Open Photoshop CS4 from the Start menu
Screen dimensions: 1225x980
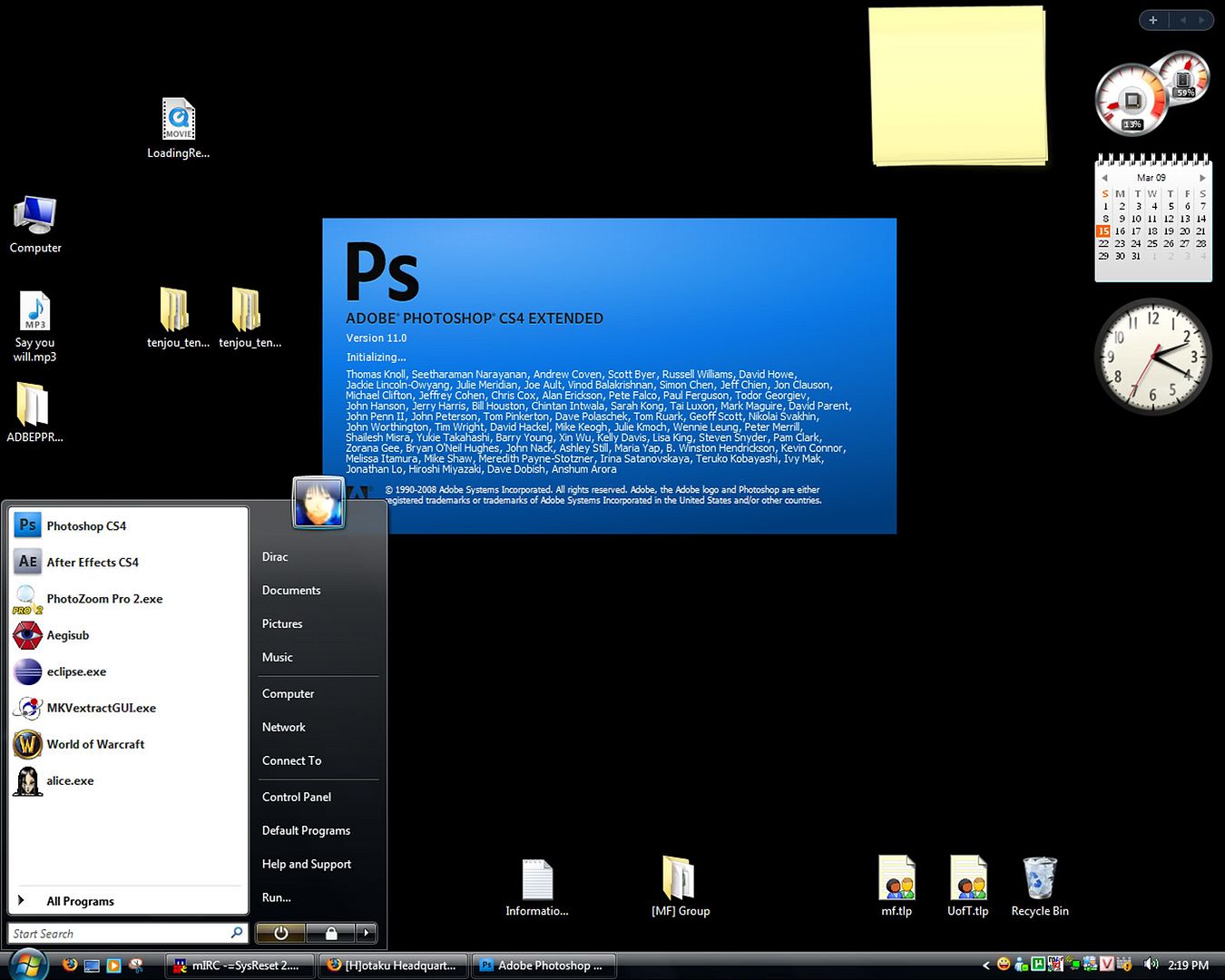point(128,526)
